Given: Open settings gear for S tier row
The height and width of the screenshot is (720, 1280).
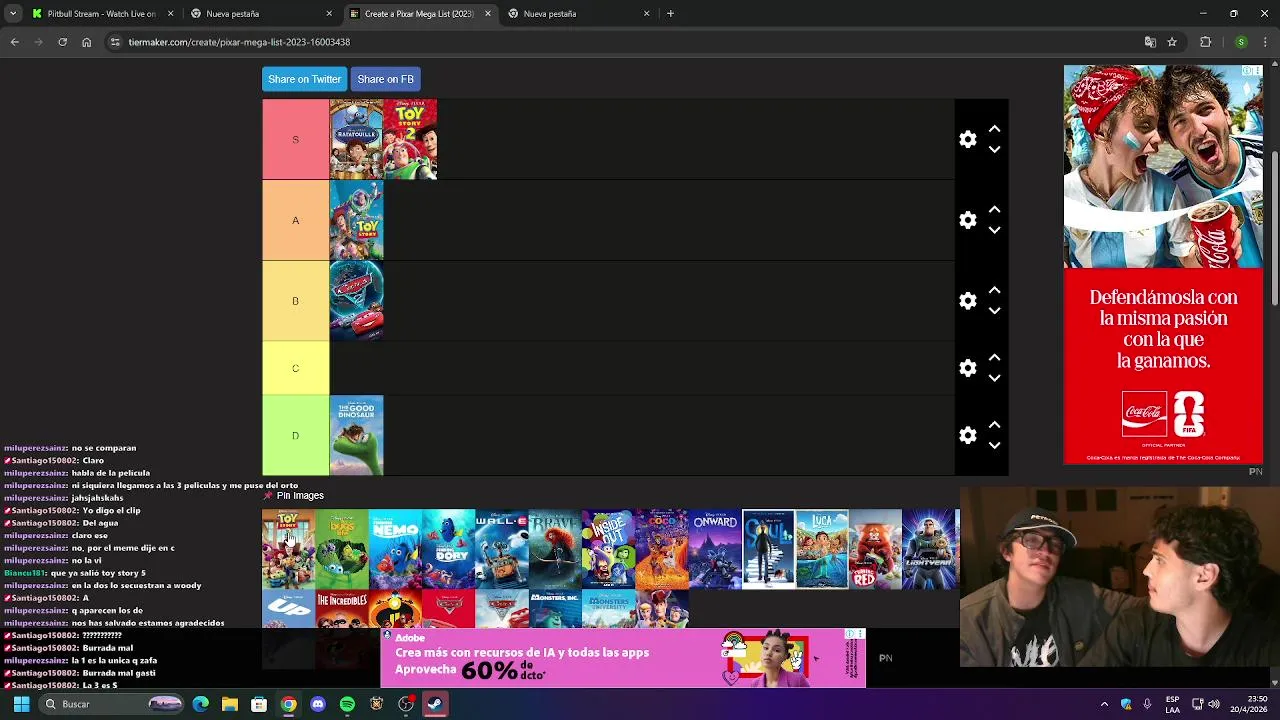Looking at the screenshot, I should [967, 140].
